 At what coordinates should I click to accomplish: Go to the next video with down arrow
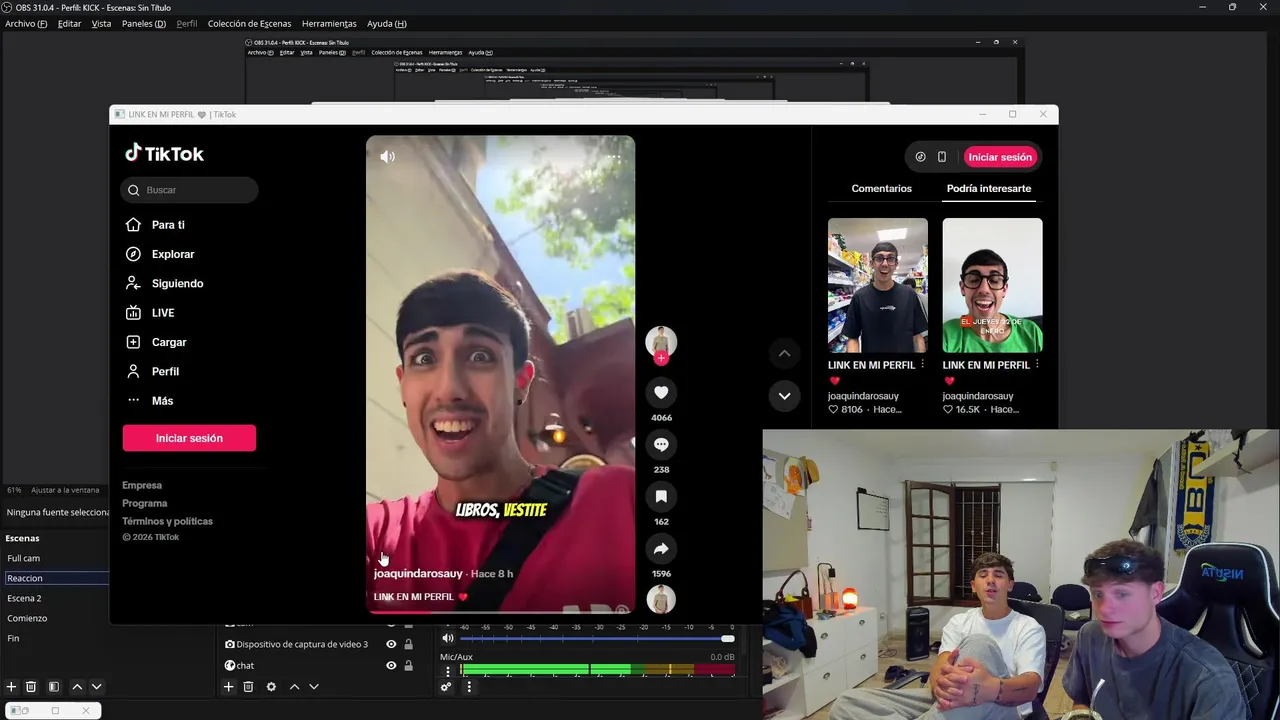(x=784, y=396)
